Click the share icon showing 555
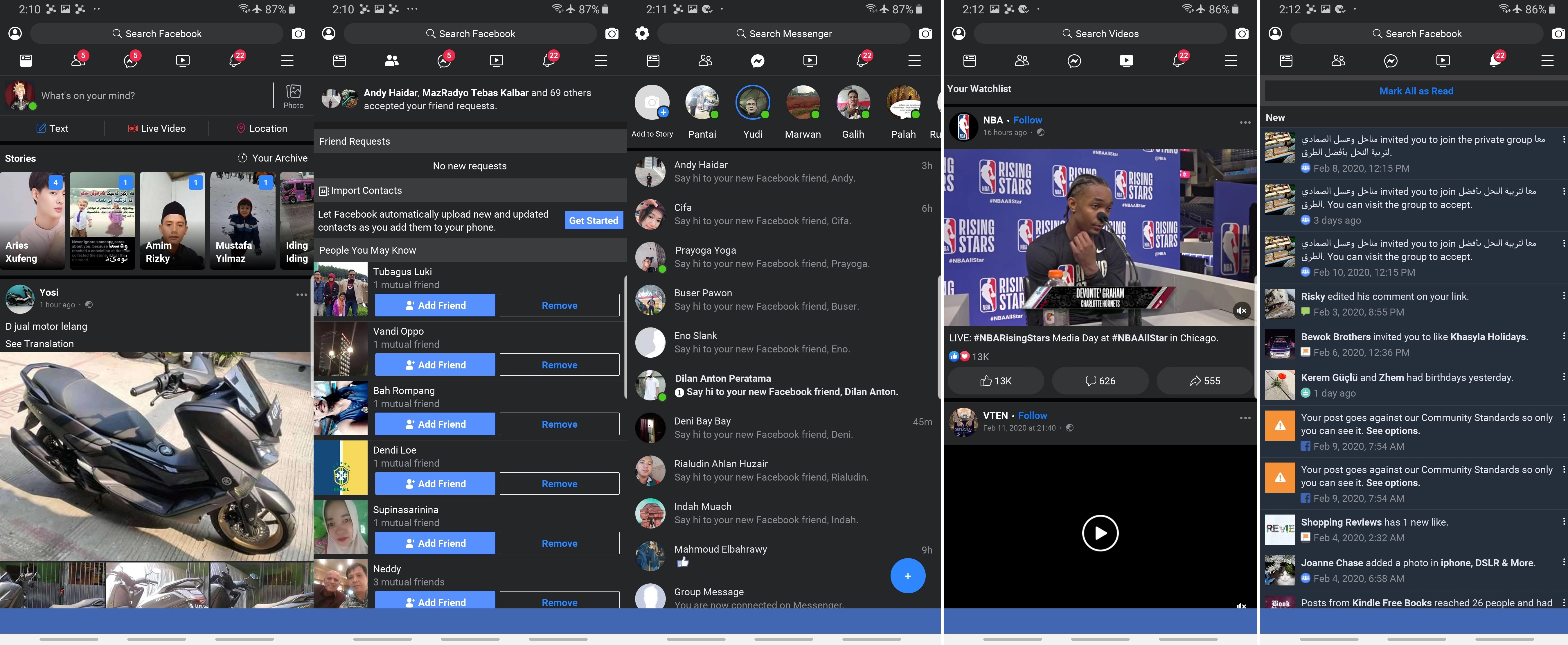This screenshot has height=645, width=1568. pyautogui.click(x=1205, y=381)
